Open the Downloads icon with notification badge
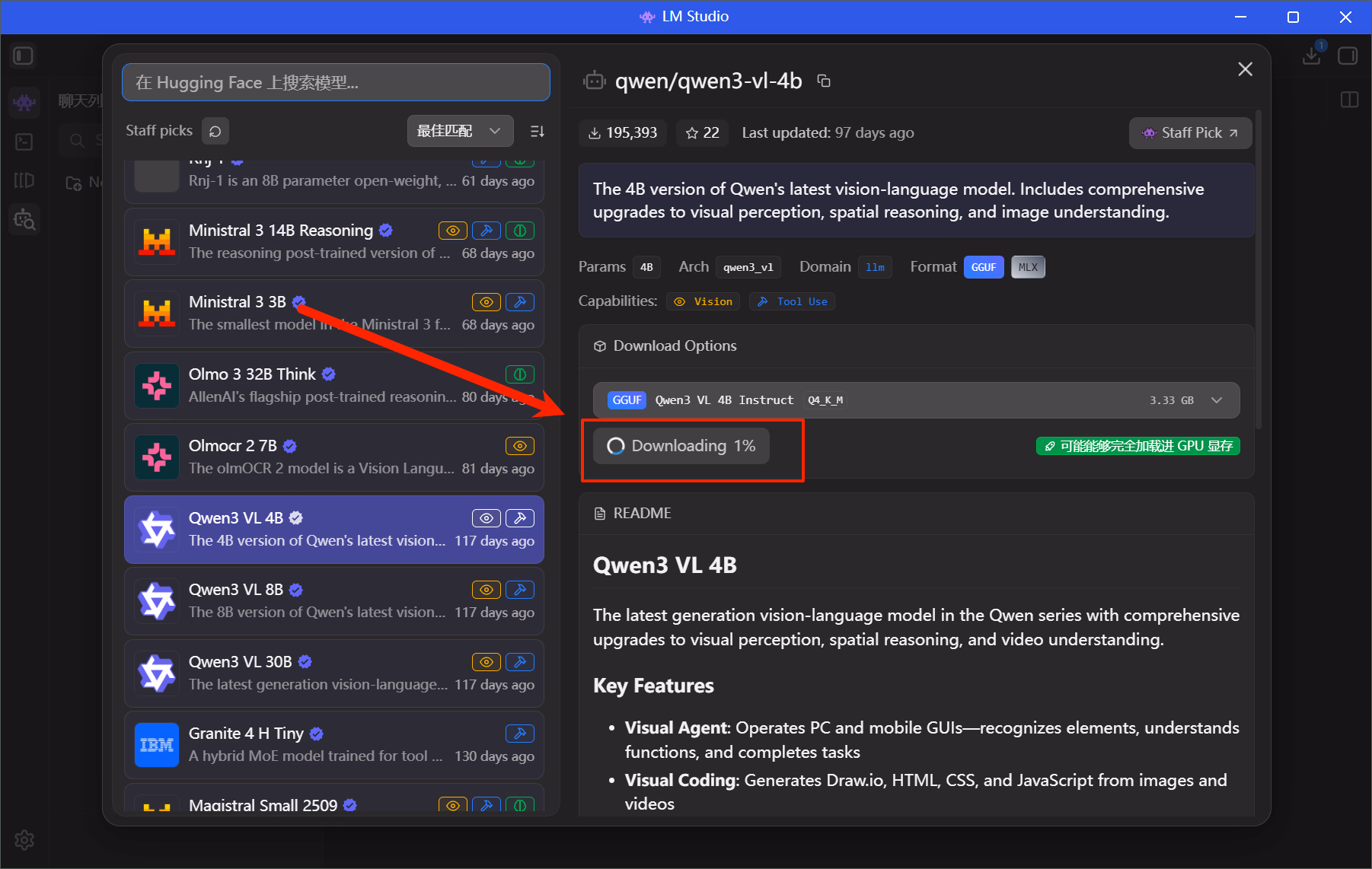 [x=1312, y=56]
